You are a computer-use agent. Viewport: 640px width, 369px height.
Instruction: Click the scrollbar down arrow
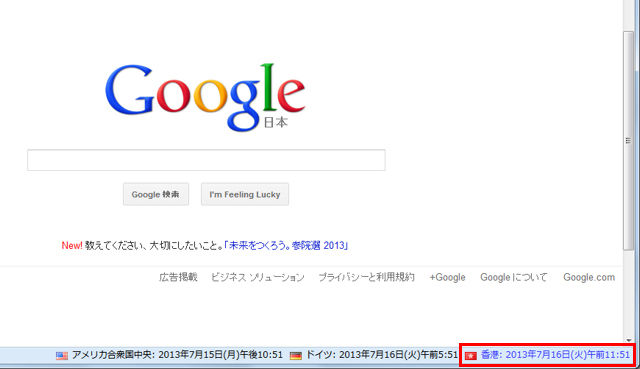(x=629, y=340)
